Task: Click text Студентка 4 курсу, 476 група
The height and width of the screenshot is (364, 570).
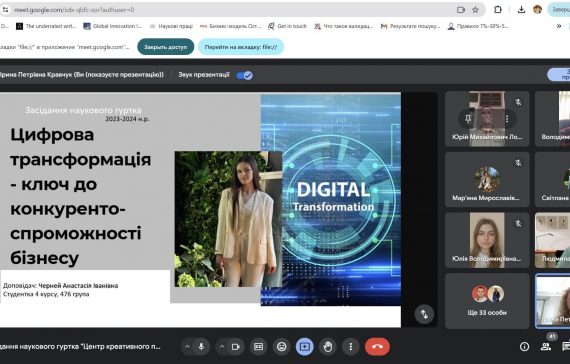Action: [x=46, y=294]
